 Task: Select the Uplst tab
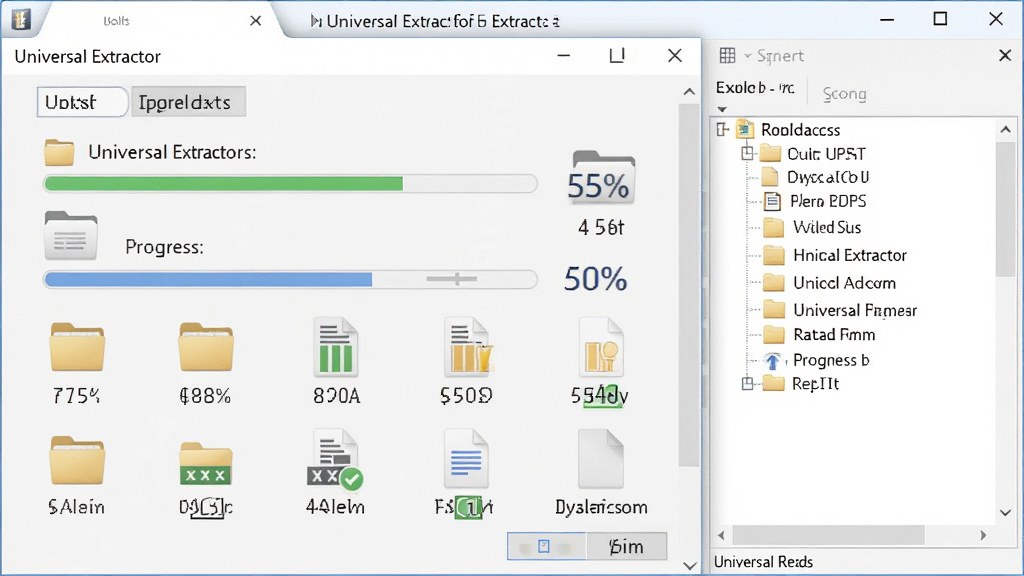(x=82, y=102)
